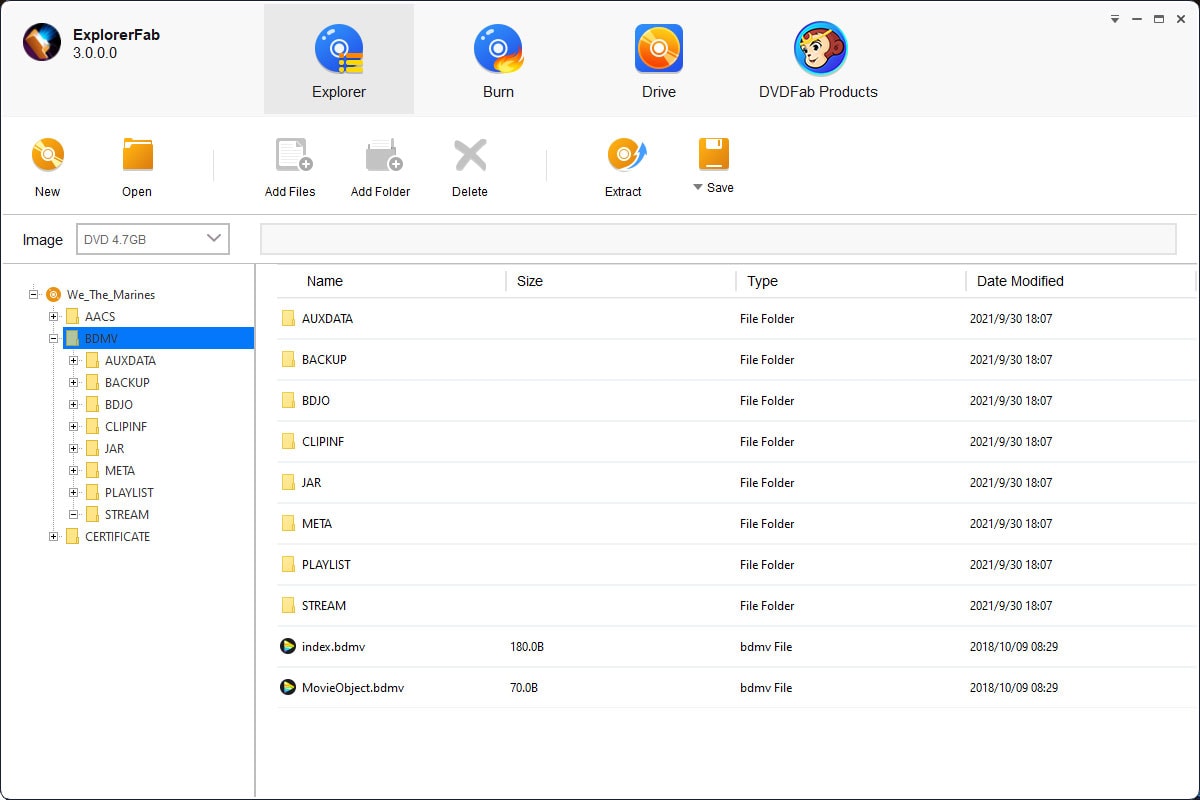1200x800 pixels.
Task: Click the Add Files icon
Action: [x=293, y=156]
